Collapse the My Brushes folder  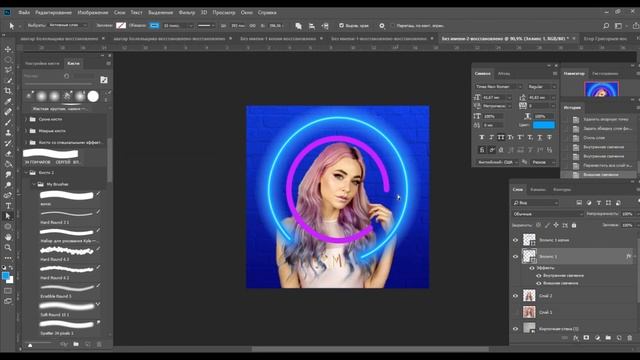pyautogui.click(x=34, y=184)
